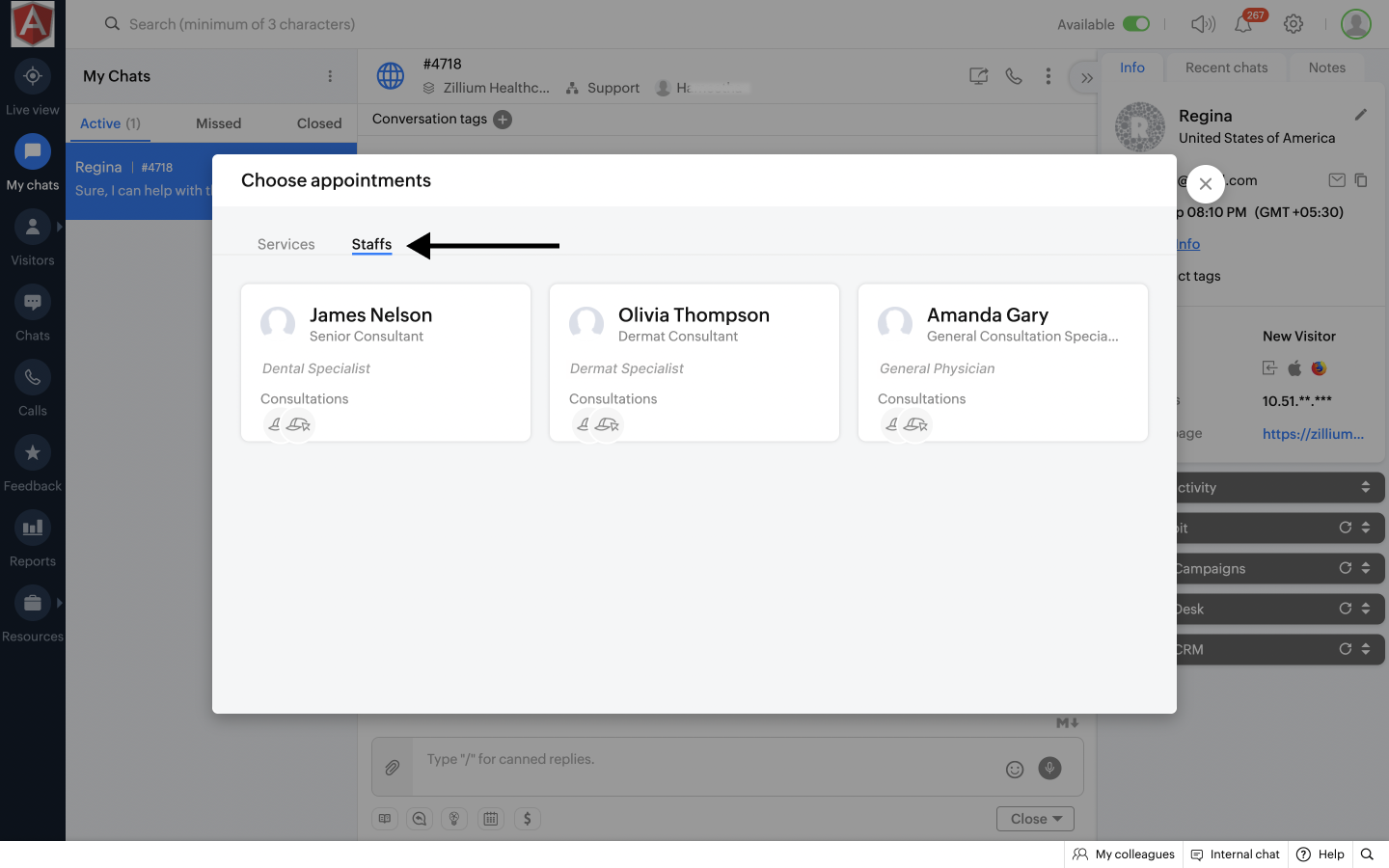Open the notifications bell
This screenshot has height=868, width=1389.
1243,25
